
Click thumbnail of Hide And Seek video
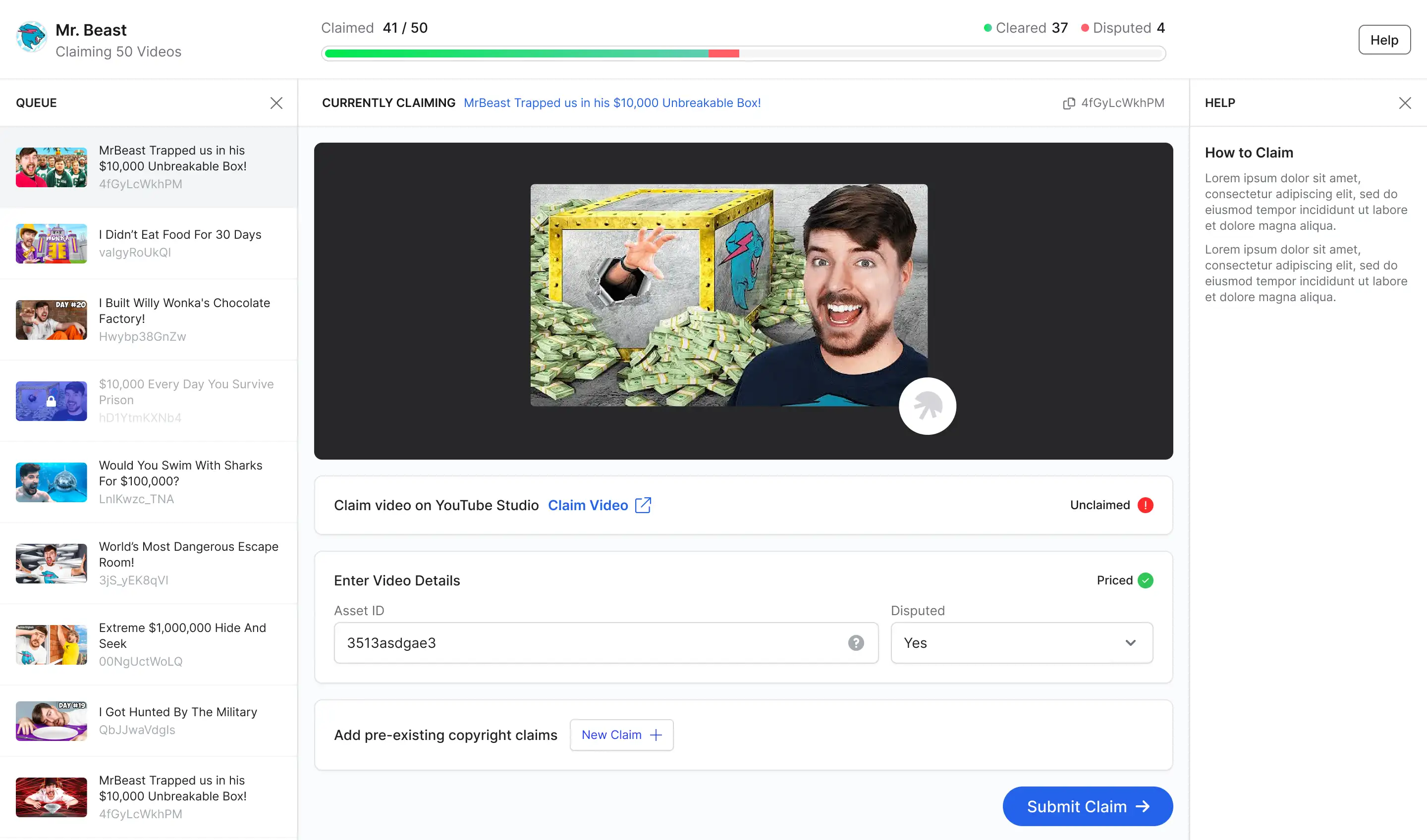(x=52, y=645)
